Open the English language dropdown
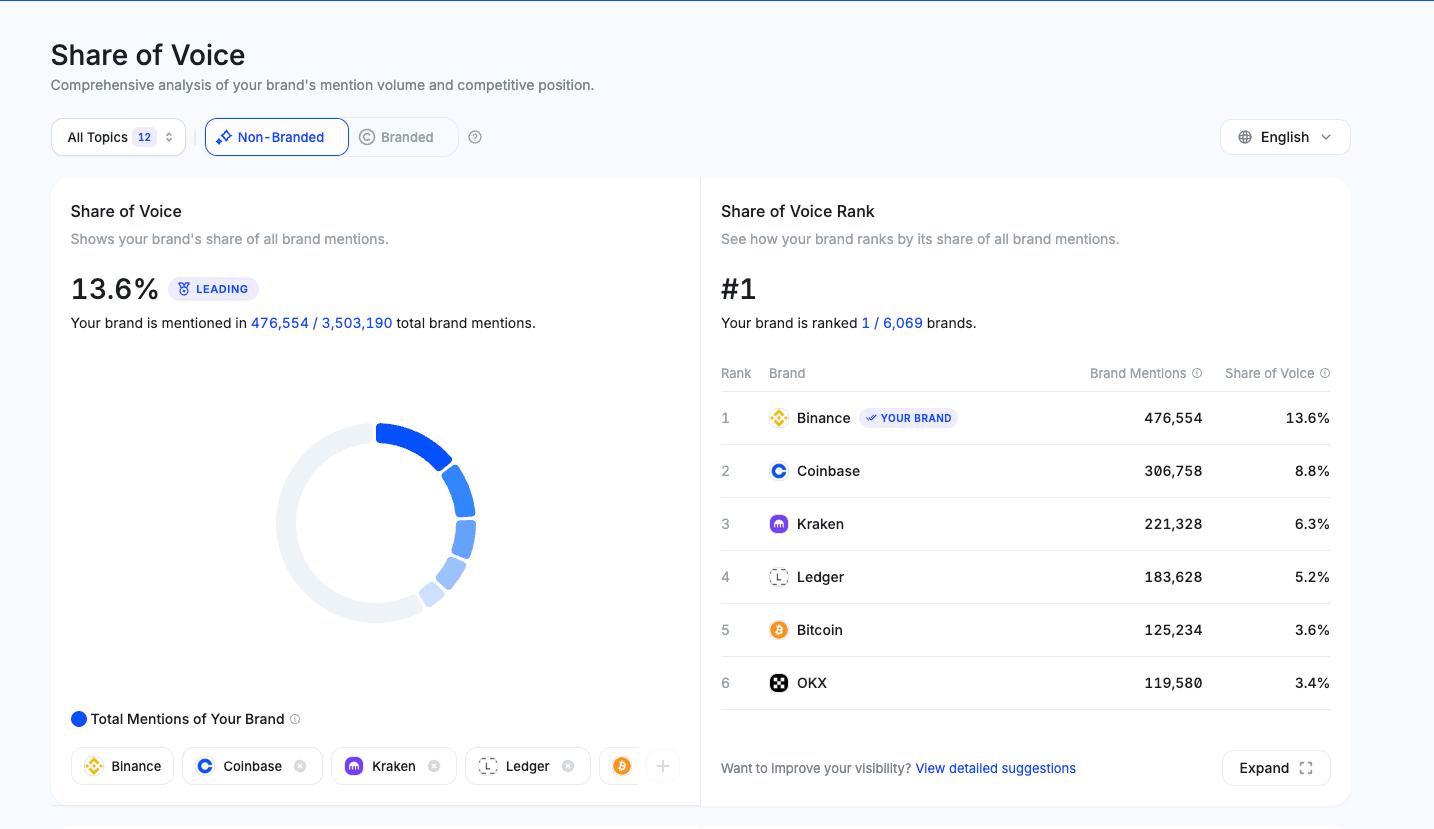 click(x=1284, y=137)
